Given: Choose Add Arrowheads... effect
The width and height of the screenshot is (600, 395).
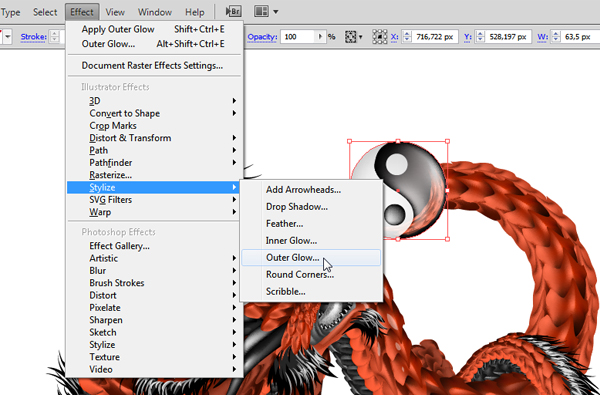Looking at the screenshot, I should [311, 190].
